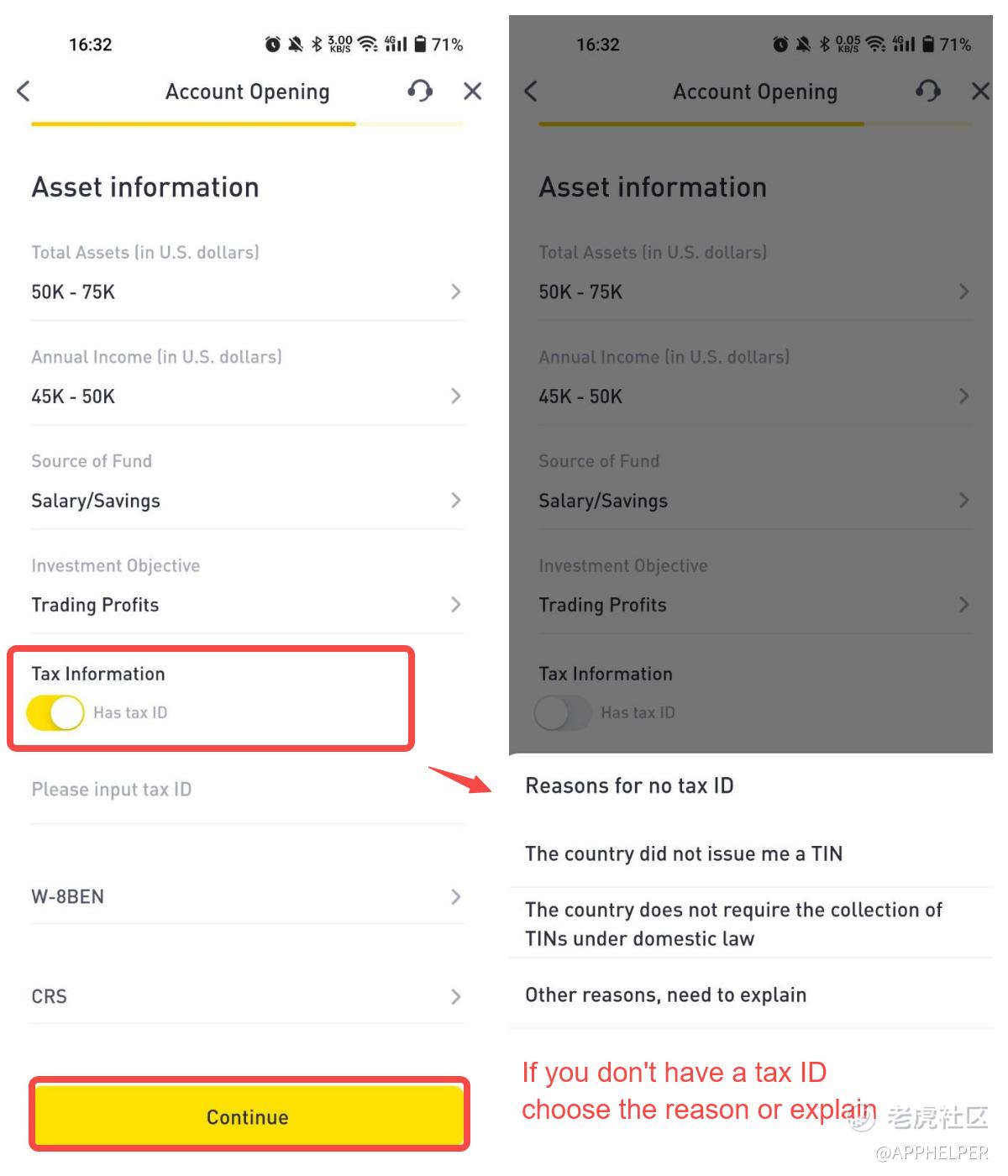Choose "Other reasons, need to explain" option
The height and width of the screenshot is (1176, 1008).
point(665,995)
